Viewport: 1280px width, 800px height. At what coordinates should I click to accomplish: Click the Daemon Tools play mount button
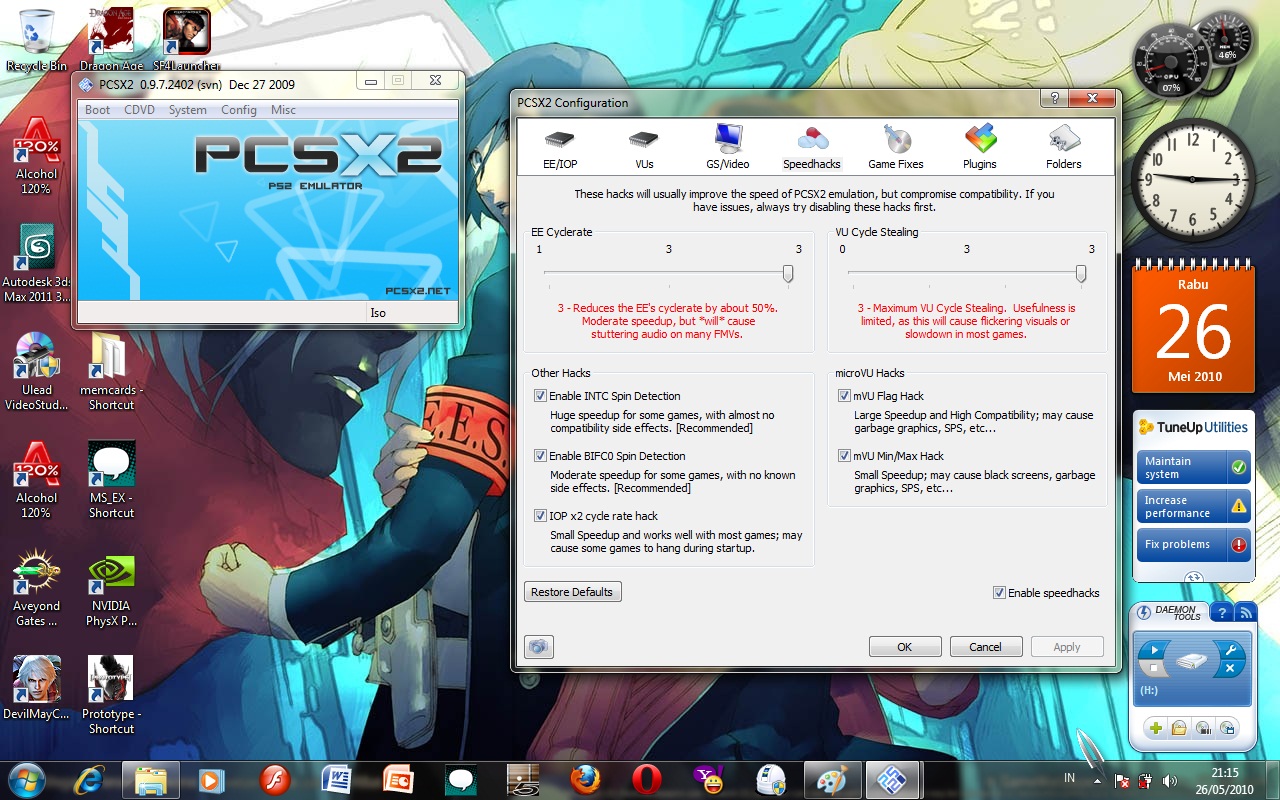(1155, 649)
